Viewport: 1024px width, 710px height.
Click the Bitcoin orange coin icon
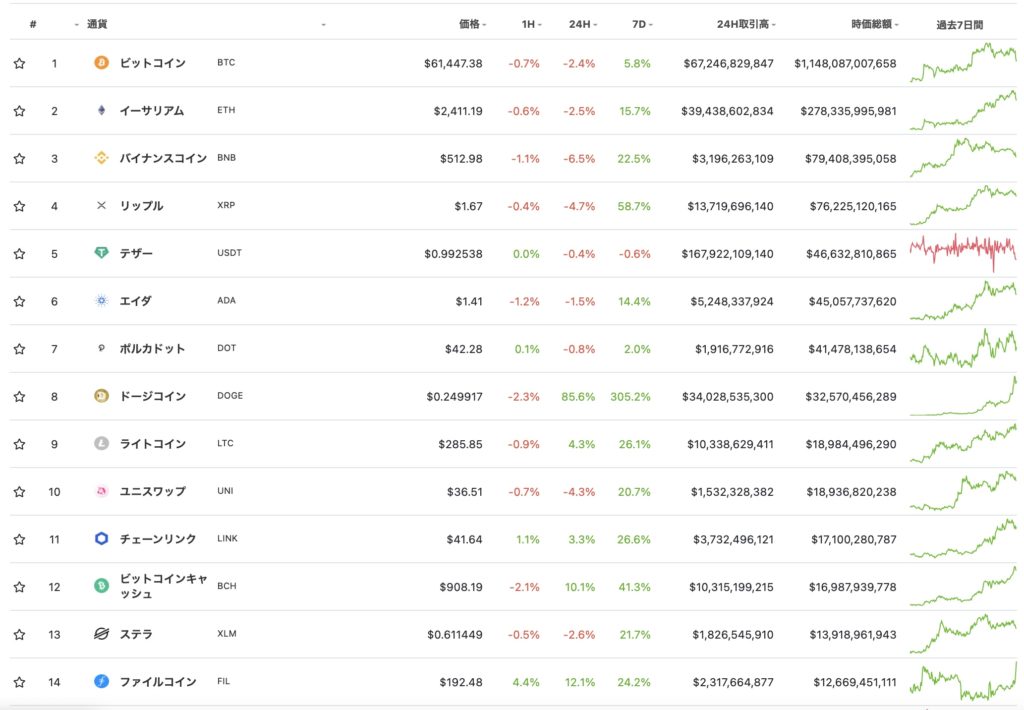[x=101, y=63]
